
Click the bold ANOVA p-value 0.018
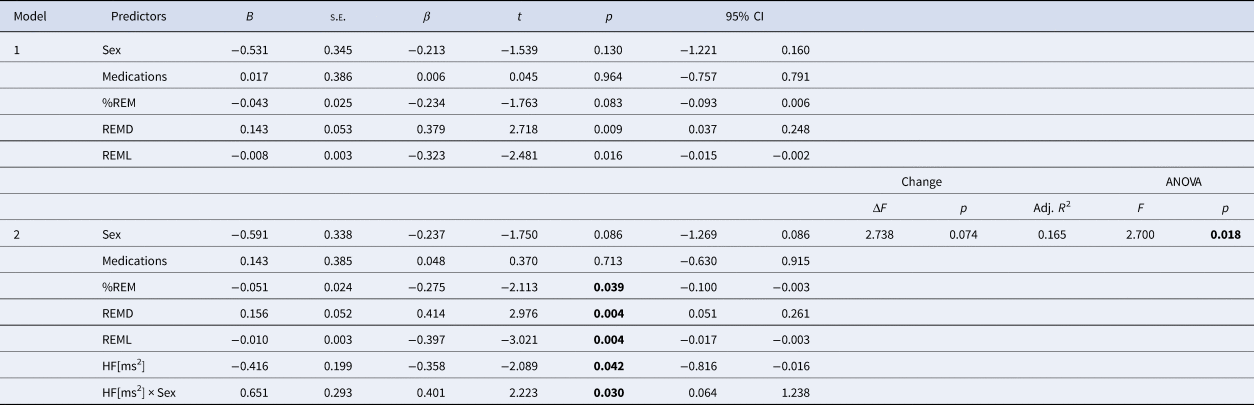[x=1225, y=234]
